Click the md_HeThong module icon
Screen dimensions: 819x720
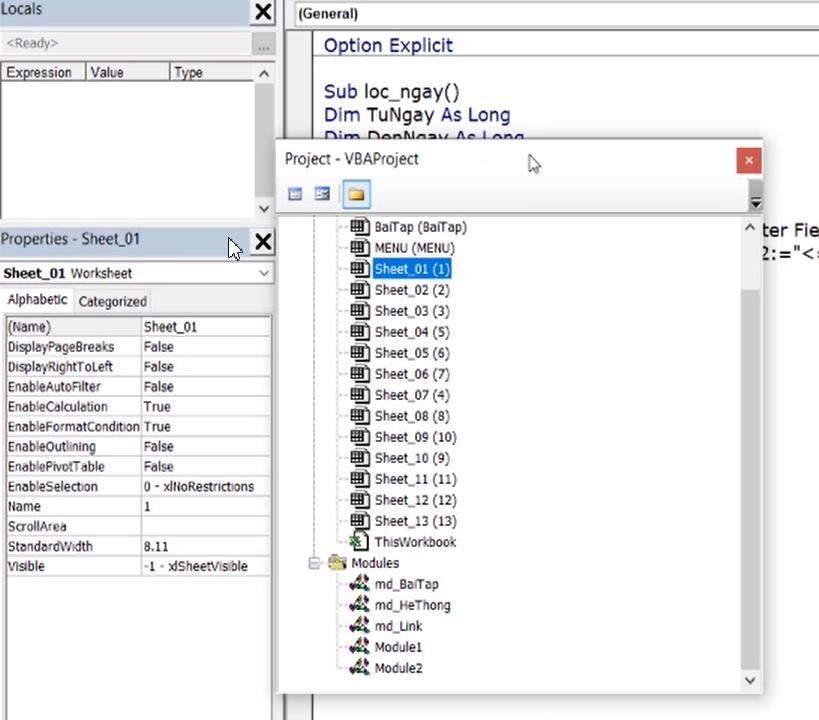coord(359,604)
